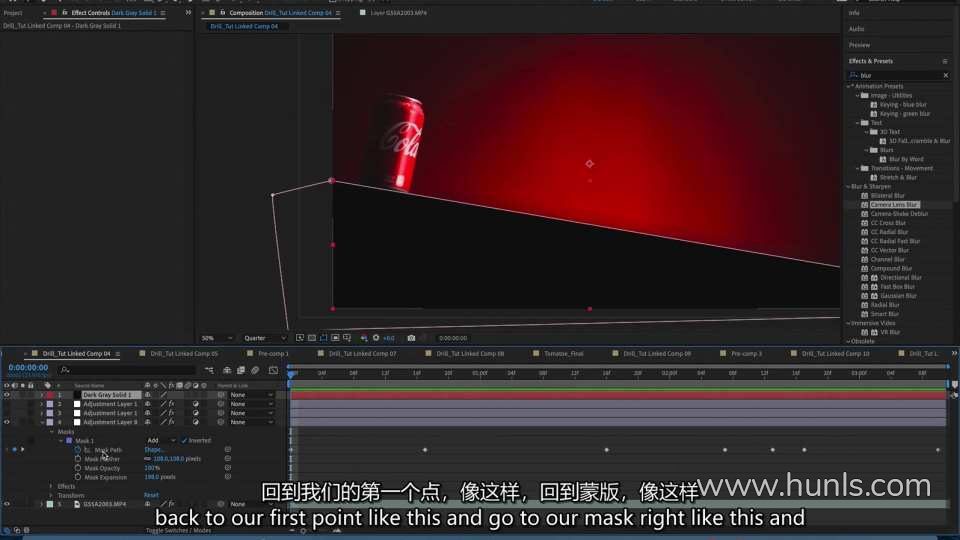Switch to Pre-comp 1 timeline tab
960x540 pixels.
click(x=273, y=354)
